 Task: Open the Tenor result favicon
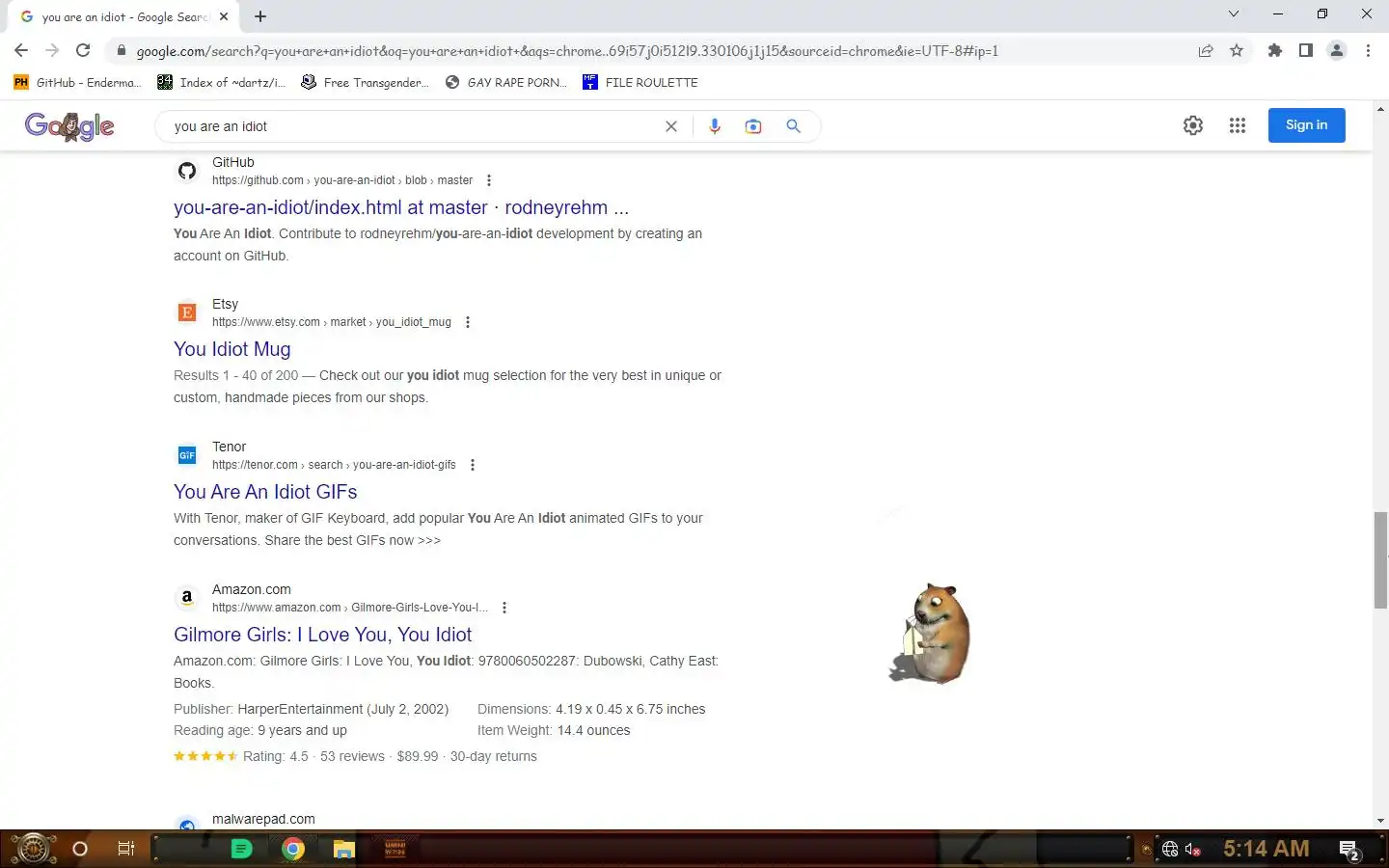[187, 455]
